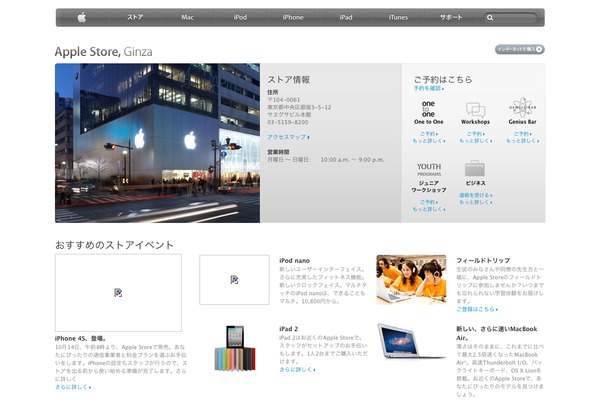Click the business briefcase icon
Image resolution: width=610 pixels, height=400 pixels.
click(x=475, y=168)
